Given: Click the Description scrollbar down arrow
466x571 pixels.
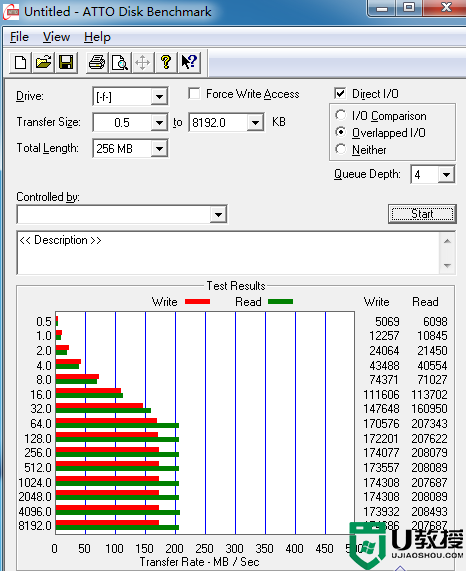Looking at the screenshot, I should tap(447, 266).
